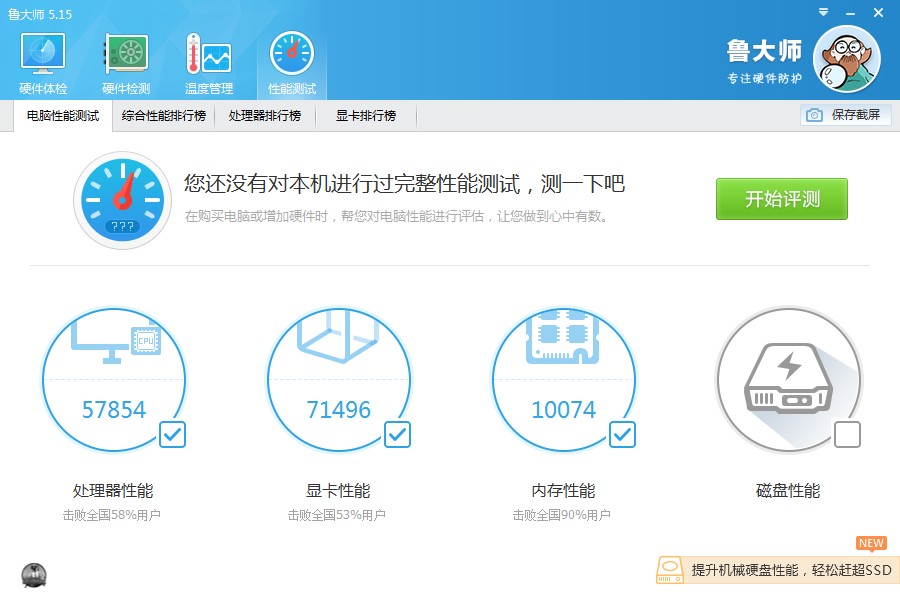Viewport: 900px width, 600px height.
Task: Open 温度管理 temperature management icon
Action: [x=209, y=63]
